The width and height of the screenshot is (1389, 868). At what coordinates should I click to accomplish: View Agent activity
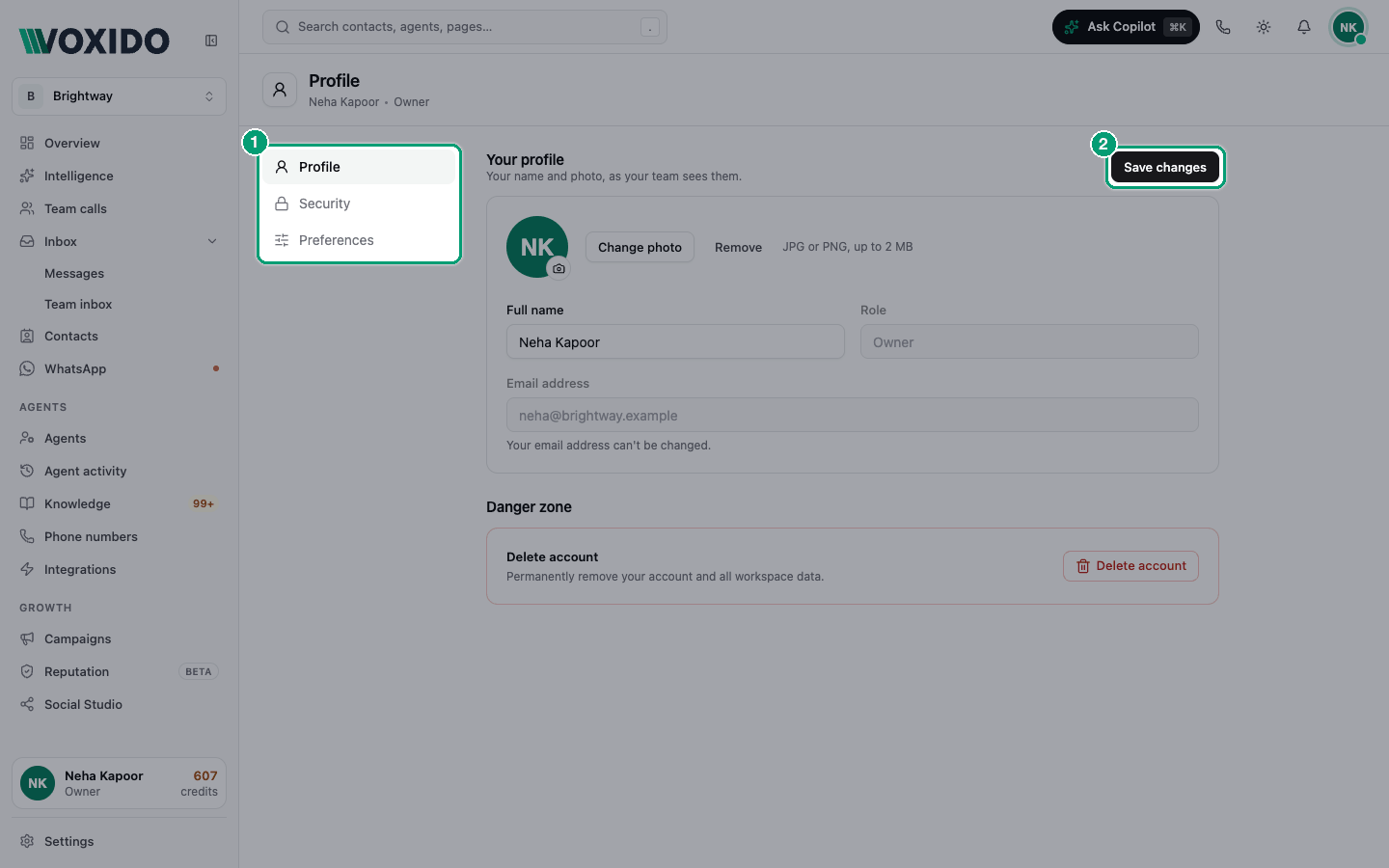coord(119,471)
